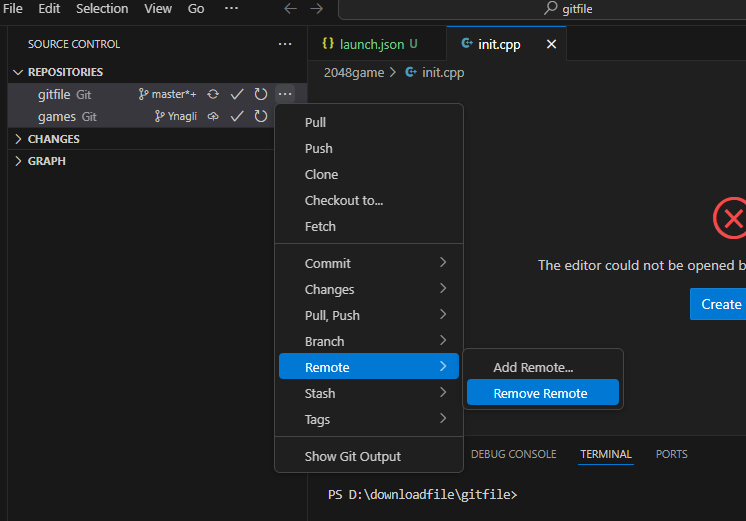This screenshot has width=746, height=521.
Task: Open the File menu
Action: coord(12,9)
